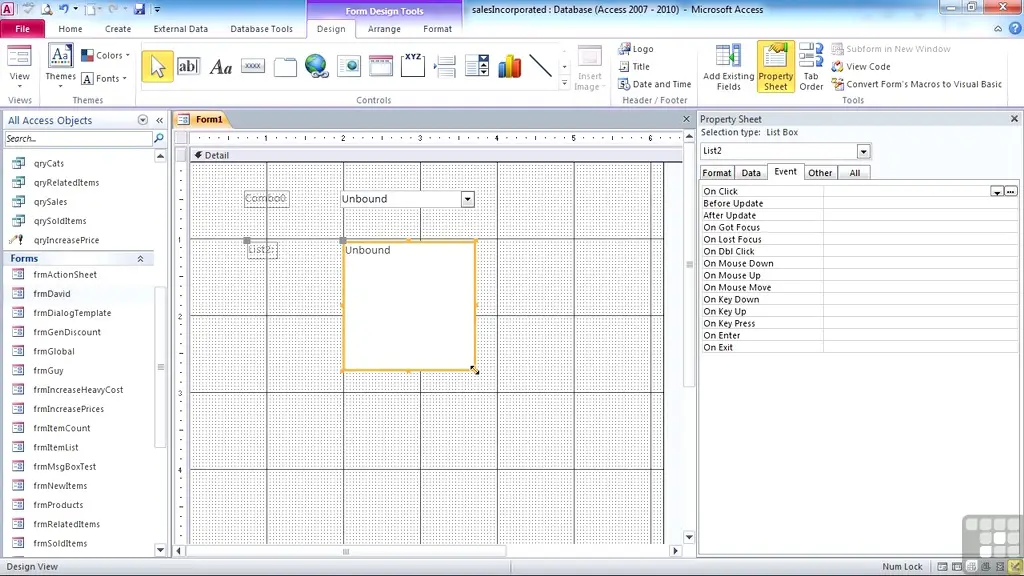Expand the Controls gallery More arrow

[564, 84]
